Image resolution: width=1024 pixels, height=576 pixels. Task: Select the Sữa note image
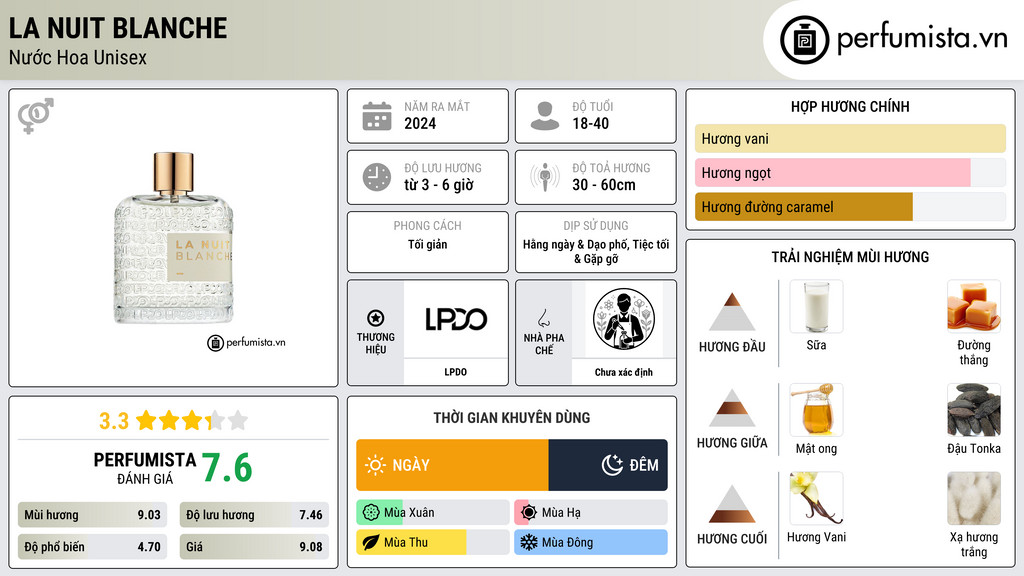tap(816, 306)
